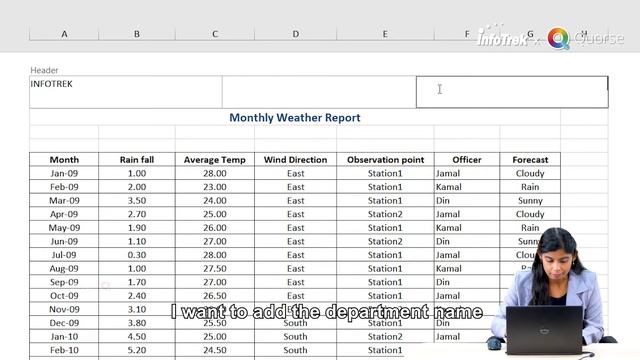Click the Month column heading cell

64,160
